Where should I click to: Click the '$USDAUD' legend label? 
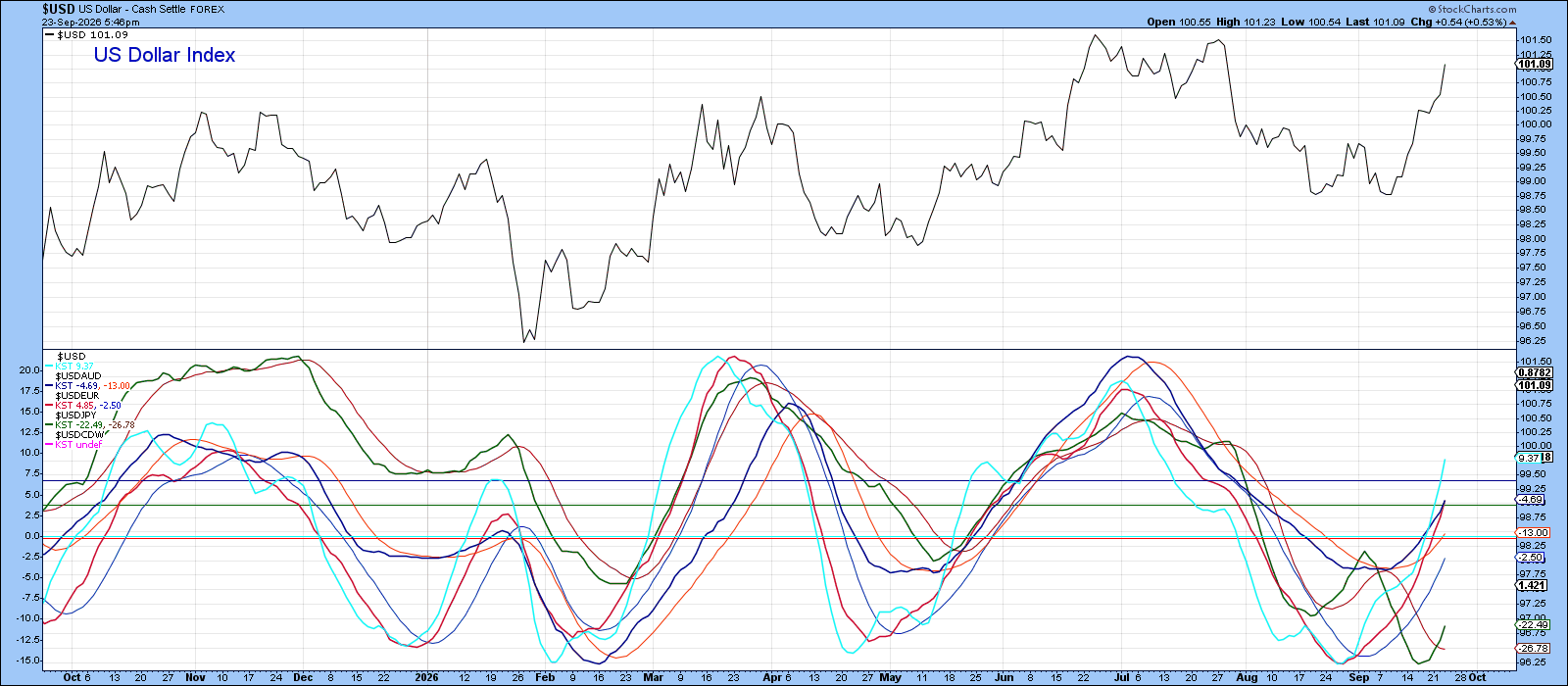click(78, 376)
